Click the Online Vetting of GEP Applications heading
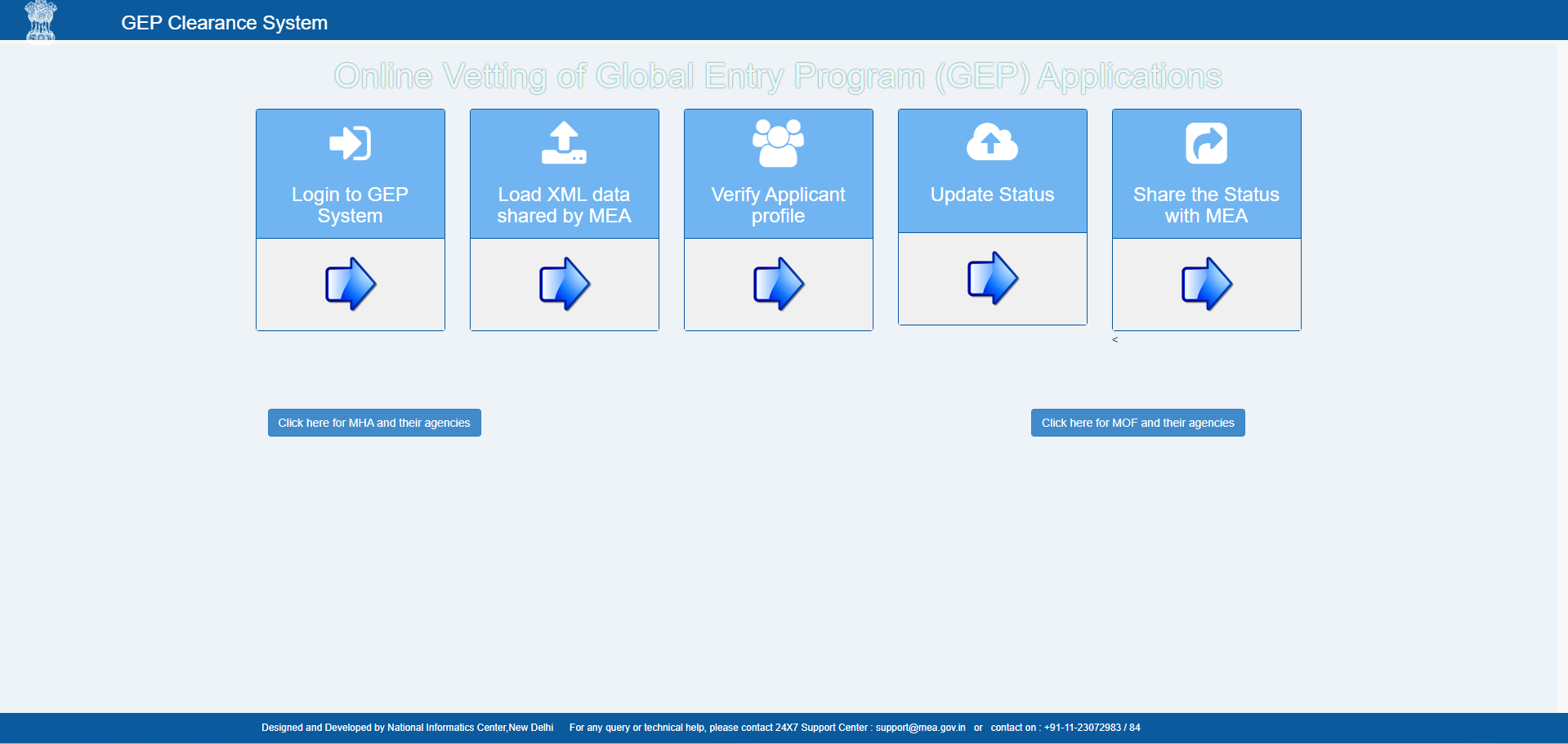The height and width of the screenshot is (744, 1568). point(777,76)
